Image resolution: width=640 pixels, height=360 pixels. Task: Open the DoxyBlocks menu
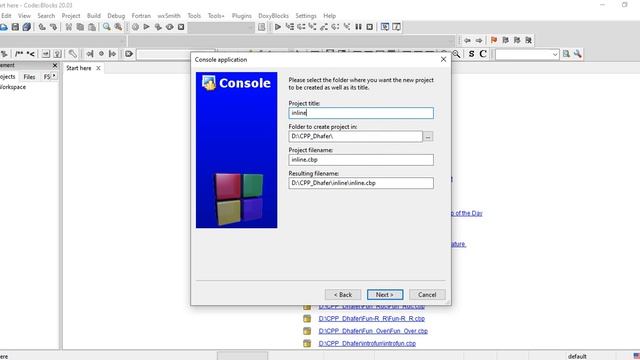point(273,16)
